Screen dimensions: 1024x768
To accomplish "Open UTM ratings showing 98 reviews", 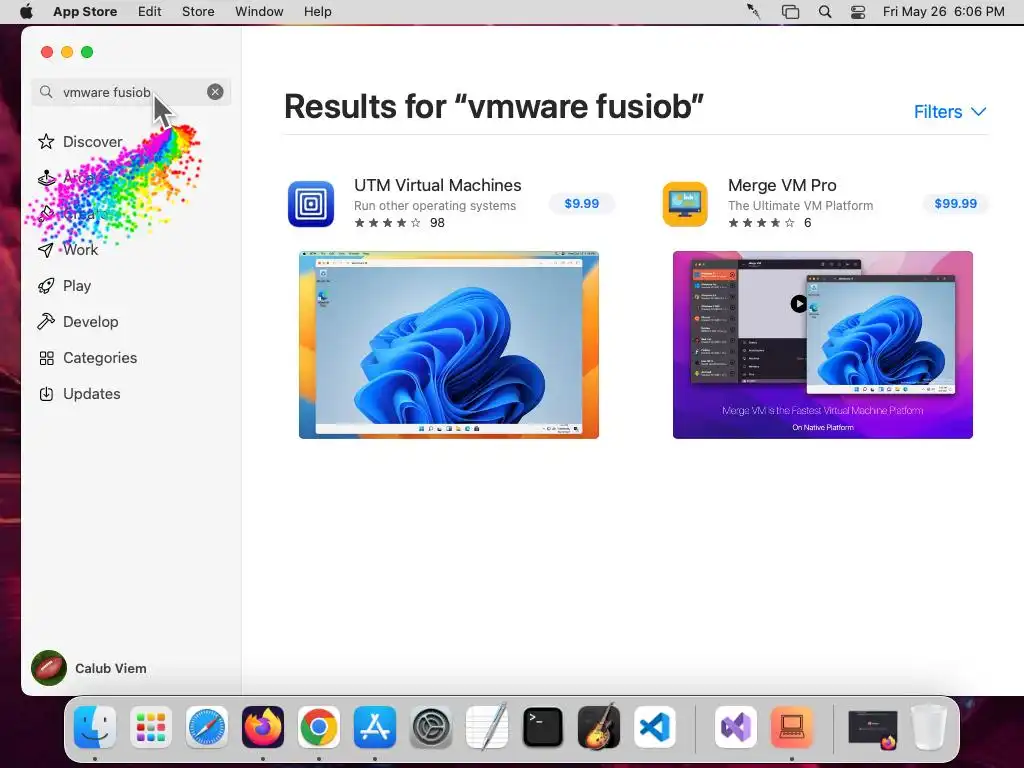I will point(399,223).
